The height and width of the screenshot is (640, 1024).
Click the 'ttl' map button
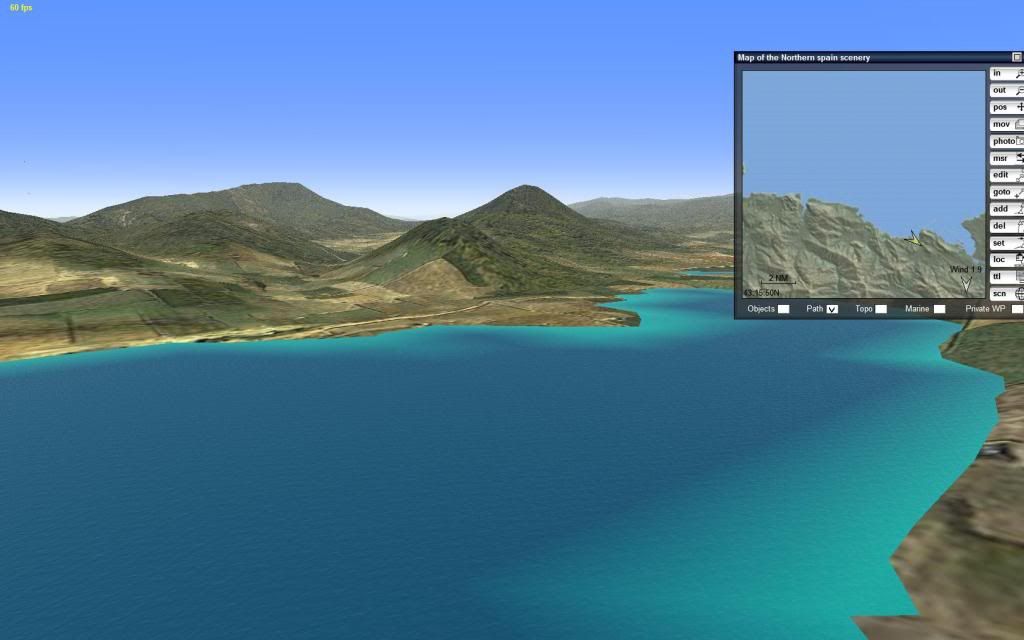click(1007, 277)
